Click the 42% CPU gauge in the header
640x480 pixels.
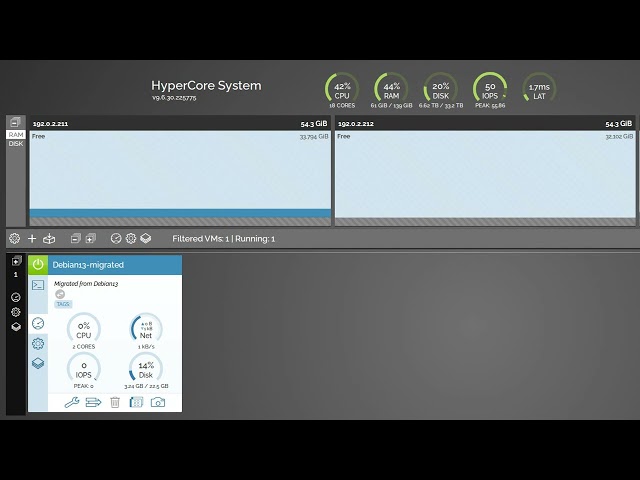tap(342, 90)
